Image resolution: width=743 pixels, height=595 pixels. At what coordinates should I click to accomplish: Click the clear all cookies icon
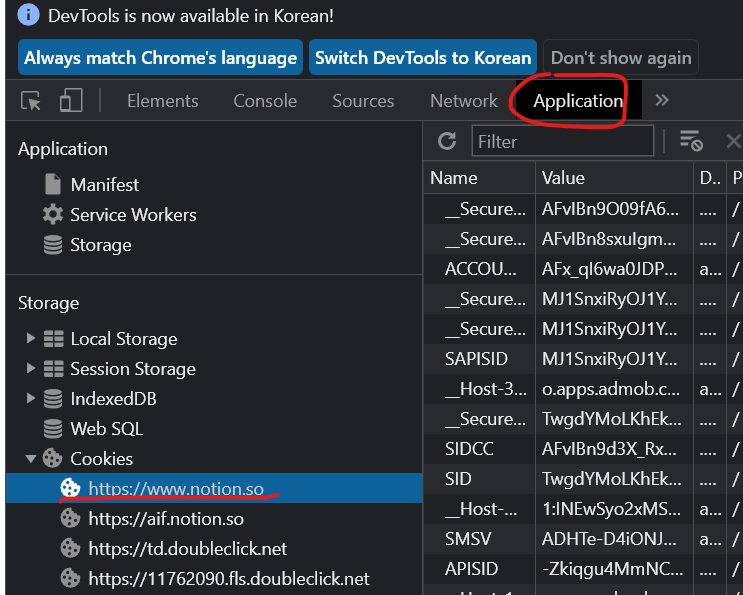(690, 141)
